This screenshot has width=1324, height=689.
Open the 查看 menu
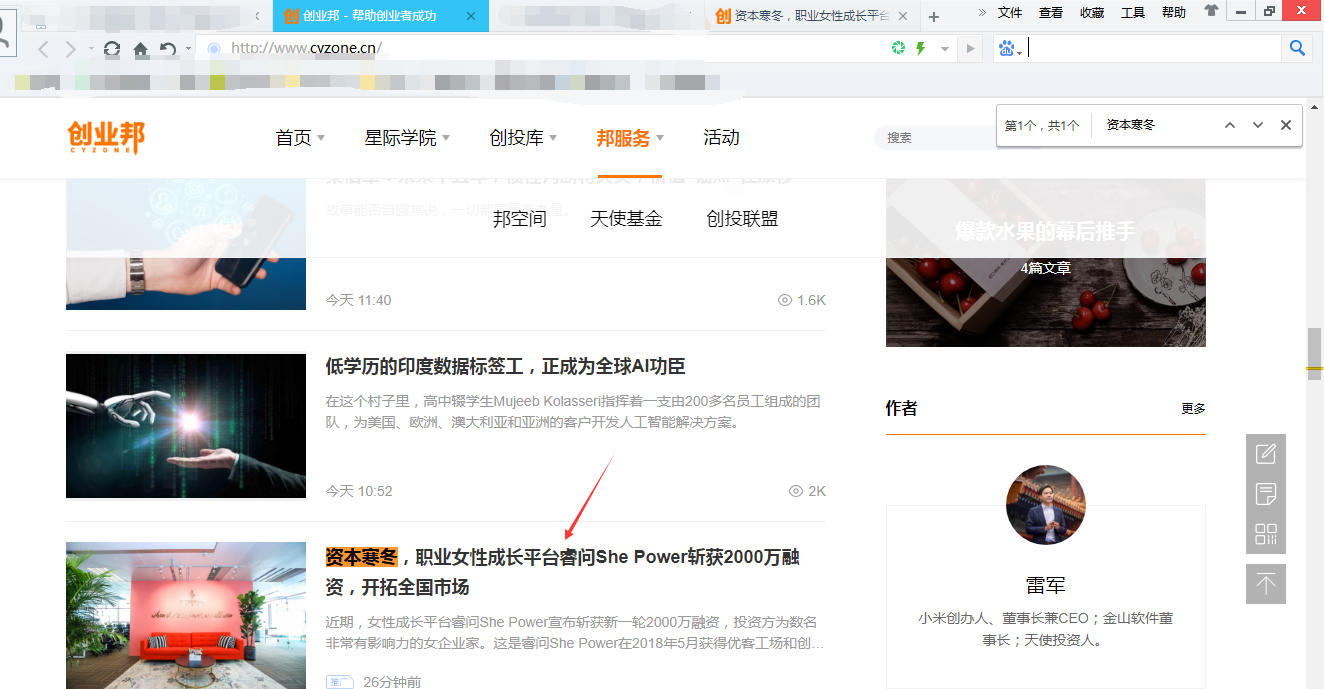pyautogui.click(x=1051, y=12)
